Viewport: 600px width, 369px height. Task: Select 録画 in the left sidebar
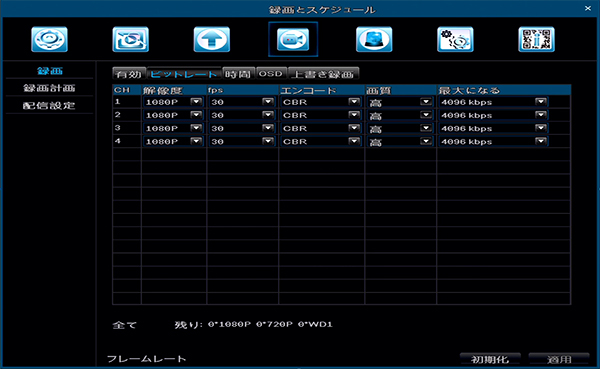coord(50,71)
